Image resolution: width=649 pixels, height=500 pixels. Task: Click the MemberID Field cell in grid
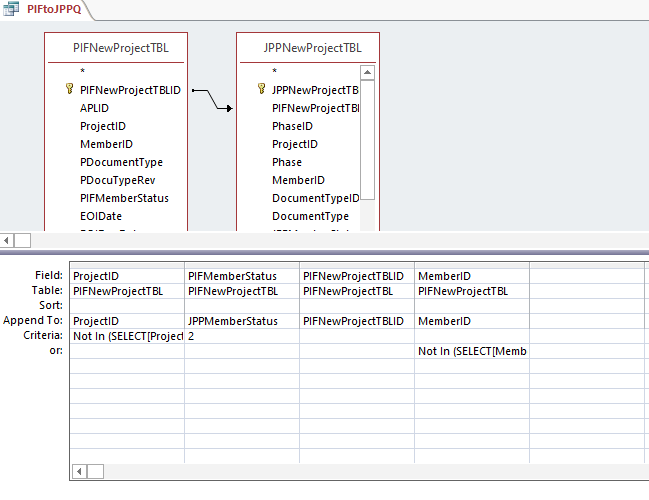pos(472,276)
